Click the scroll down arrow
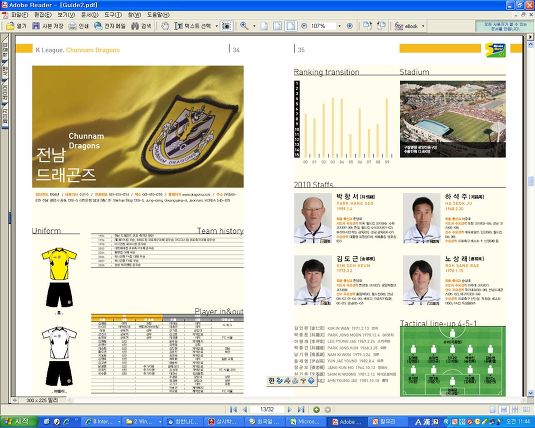Screen dimensions: 535x428 coord(531,393)
